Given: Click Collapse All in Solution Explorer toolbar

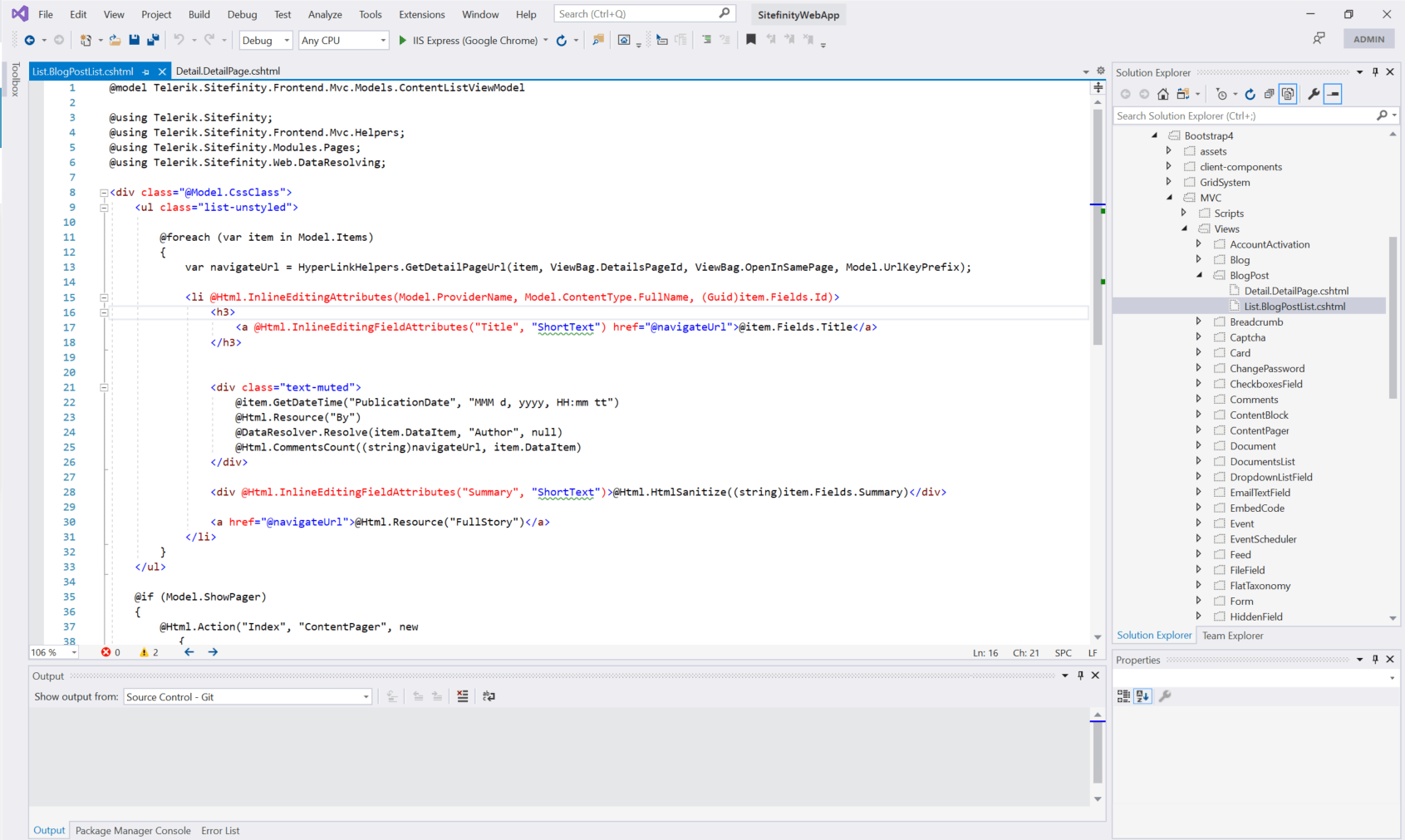Looking at the screenshot, I should pos(1269,94).
